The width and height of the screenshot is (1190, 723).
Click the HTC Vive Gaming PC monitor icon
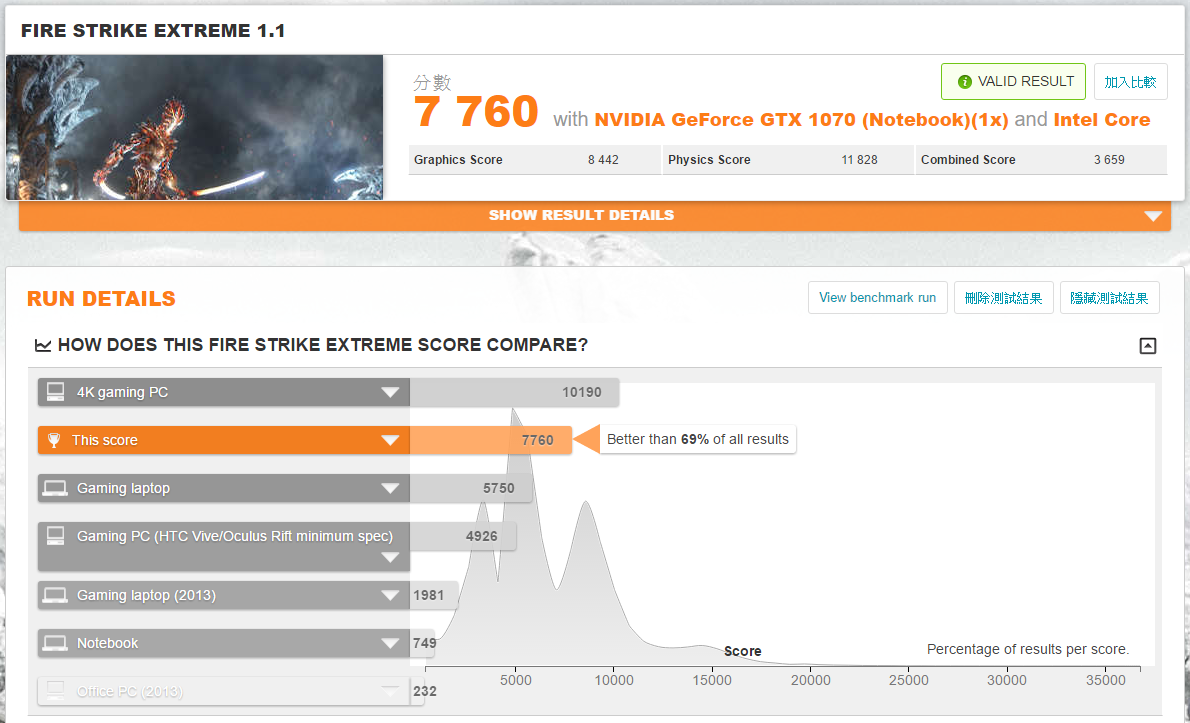[x=56, y=536]
